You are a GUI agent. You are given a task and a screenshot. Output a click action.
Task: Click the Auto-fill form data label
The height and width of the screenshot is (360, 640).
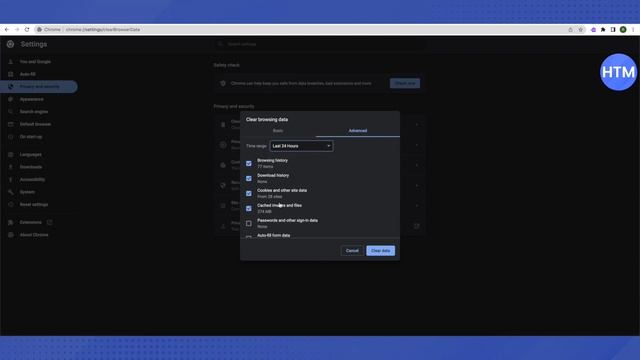pyautogui.click(x=273, y=236)
